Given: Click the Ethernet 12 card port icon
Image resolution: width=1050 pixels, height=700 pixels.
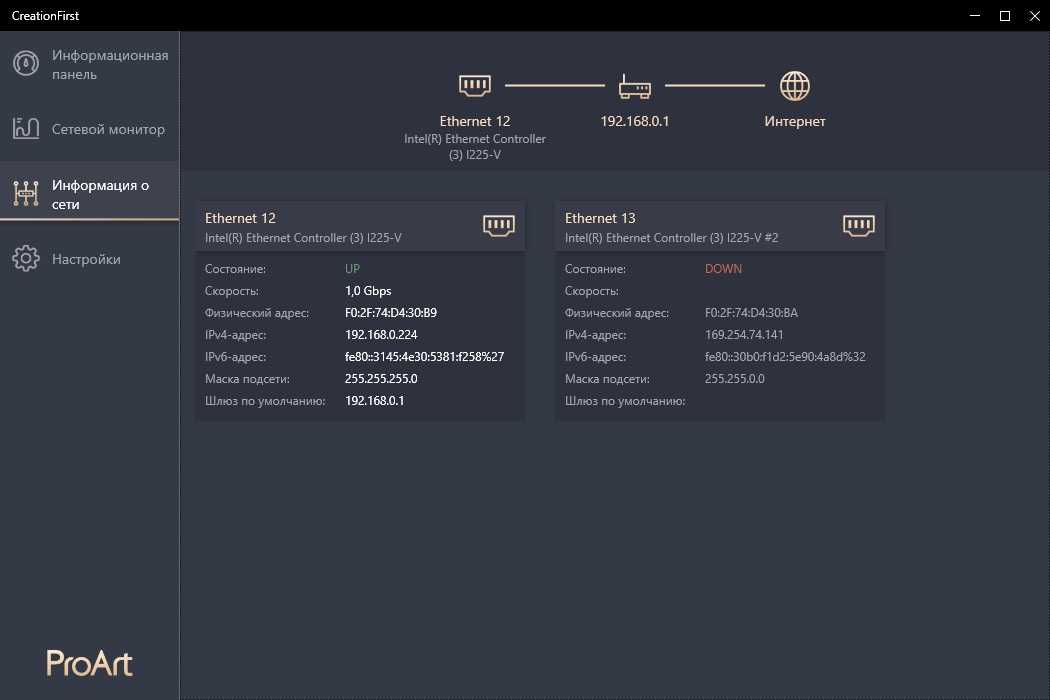Looking at the screenshot, I should click(498, 225).
